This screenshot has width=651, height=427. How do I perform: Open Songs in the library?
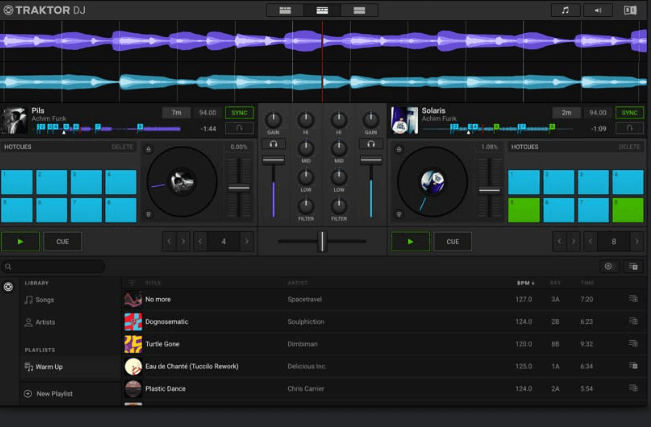[39, 299]
